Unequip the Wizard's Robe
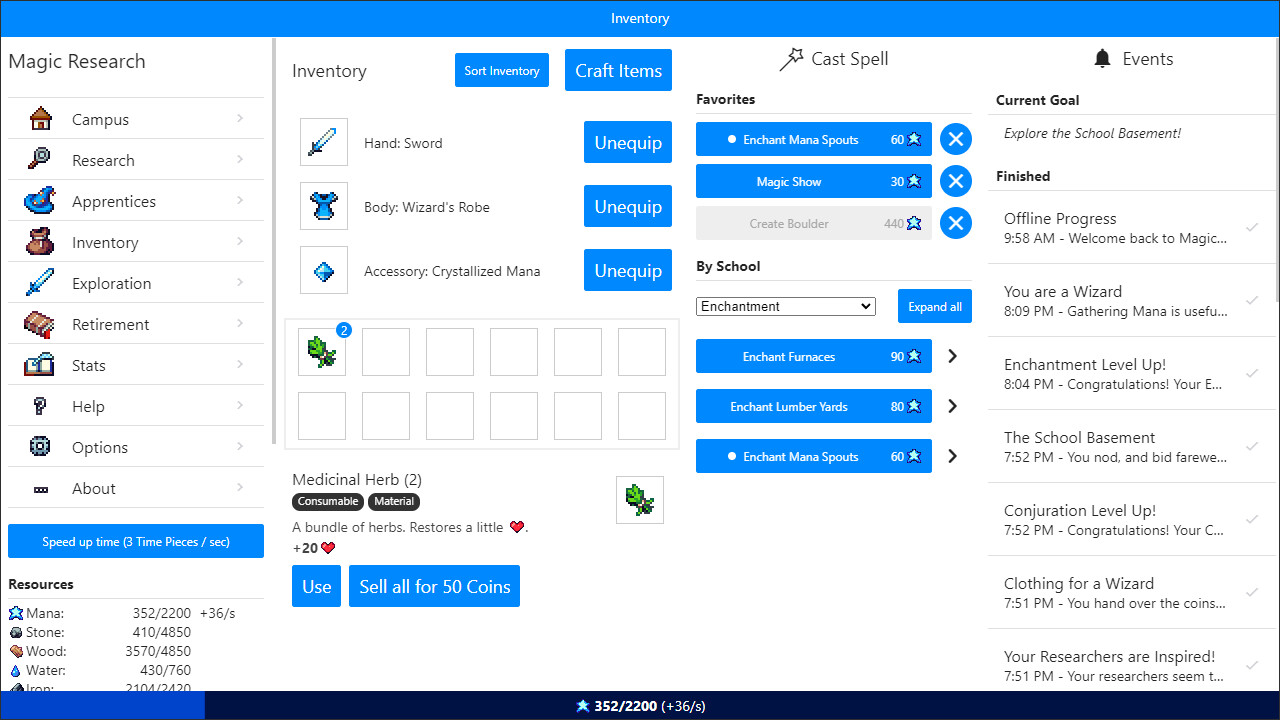This screenshot has height=720, width=1280. point(627,206)
